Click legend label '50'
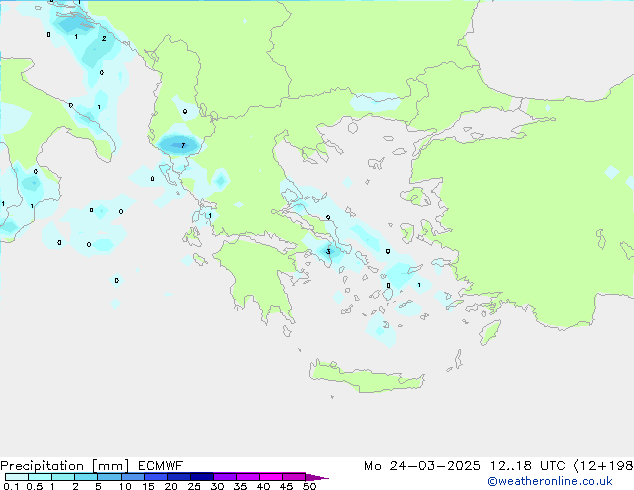The width and height of the screenshot is (634, 490). (309, 486)
